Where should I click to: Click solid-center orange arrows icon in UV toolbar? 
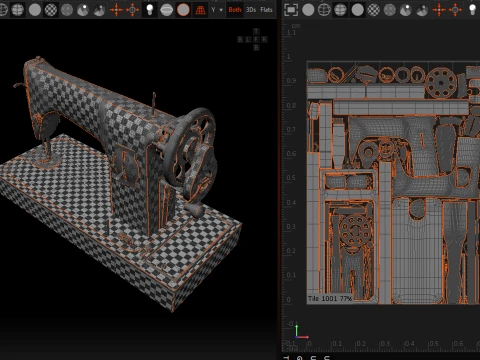pyautogui.click(x=439, y=10)
